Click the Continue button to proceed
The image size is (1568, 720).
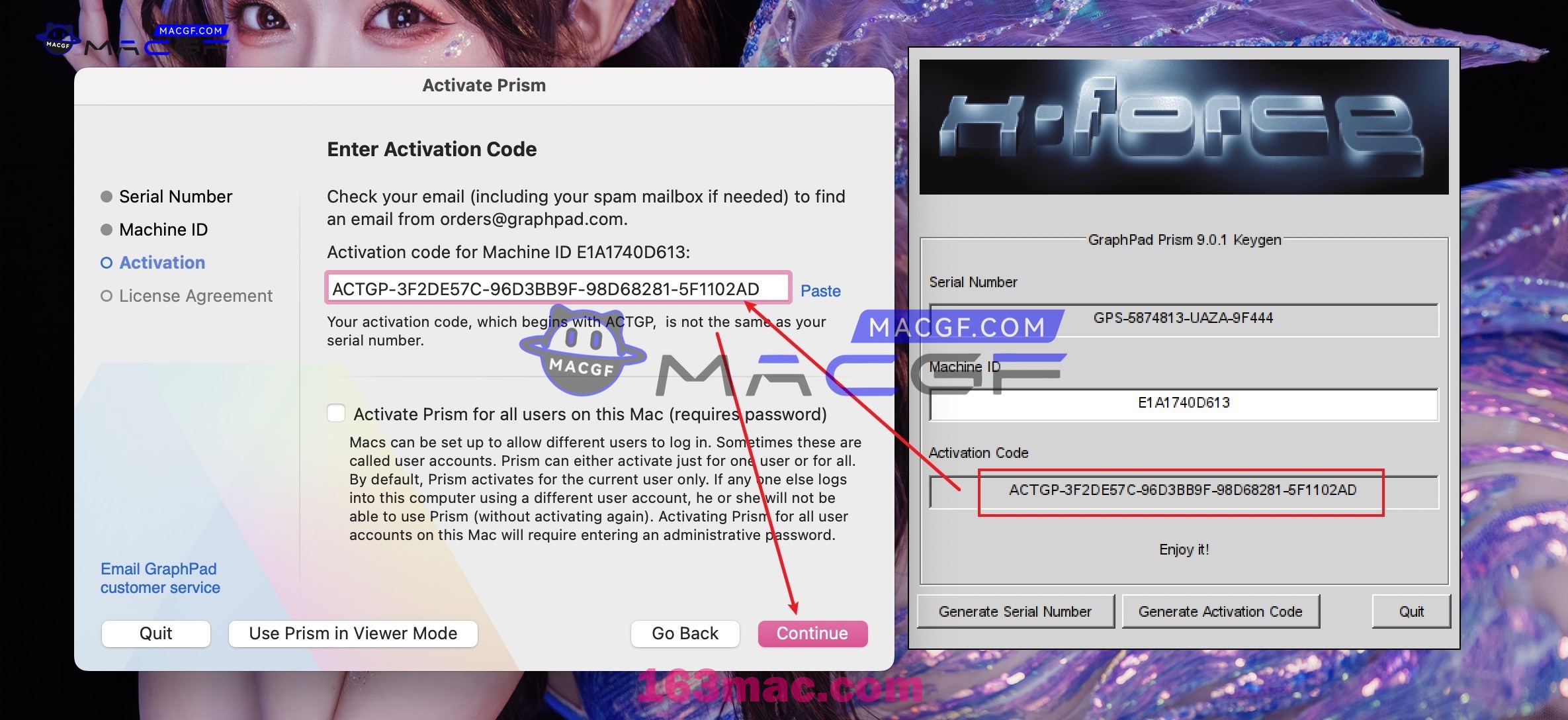(813, 632)
